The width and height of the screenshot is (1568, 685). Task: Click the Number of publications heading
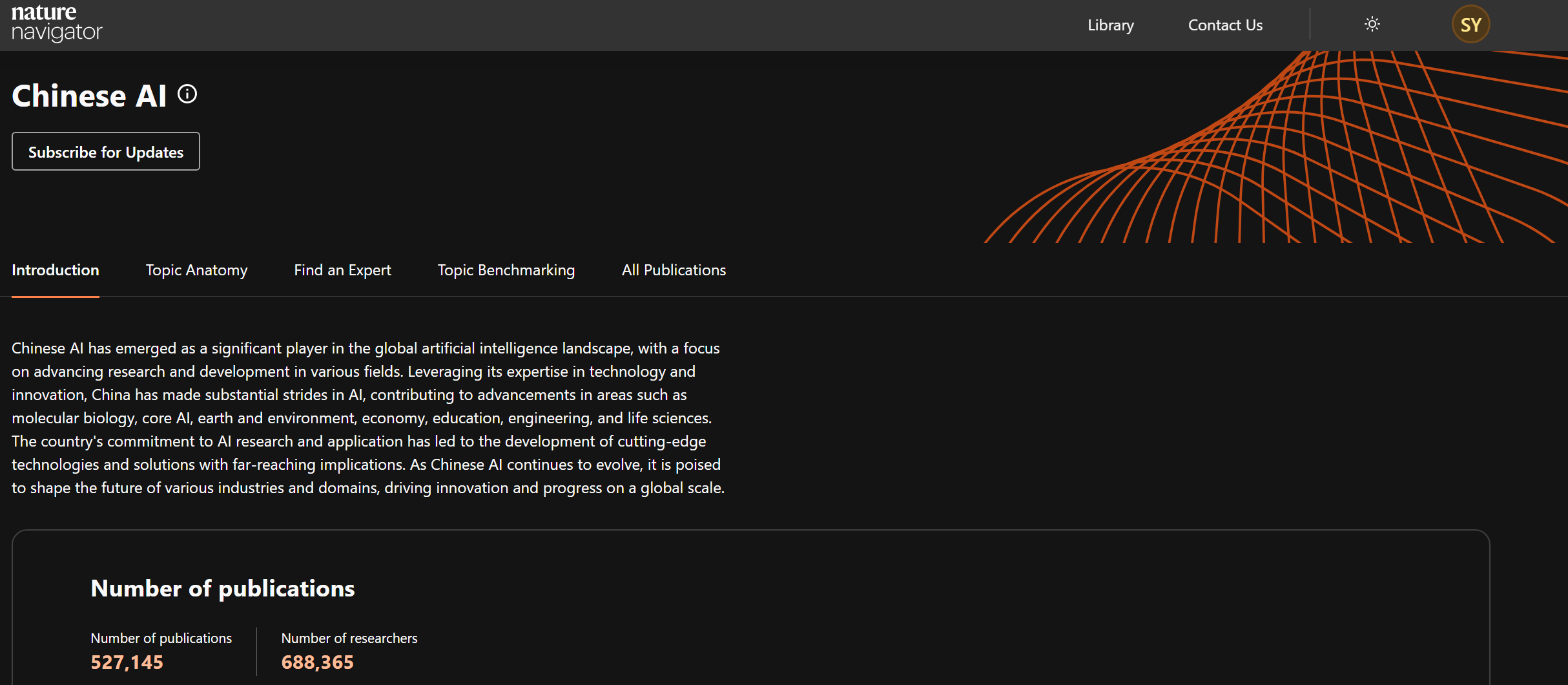[x=223, y=588]
